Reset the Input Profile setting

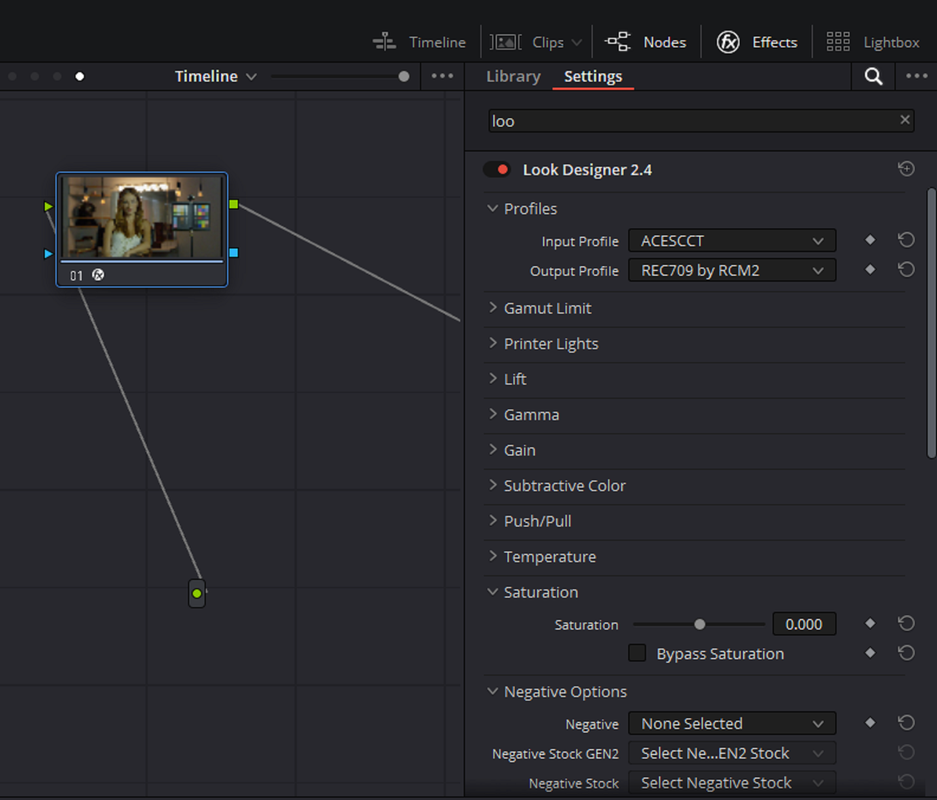[x=906, y=240]
